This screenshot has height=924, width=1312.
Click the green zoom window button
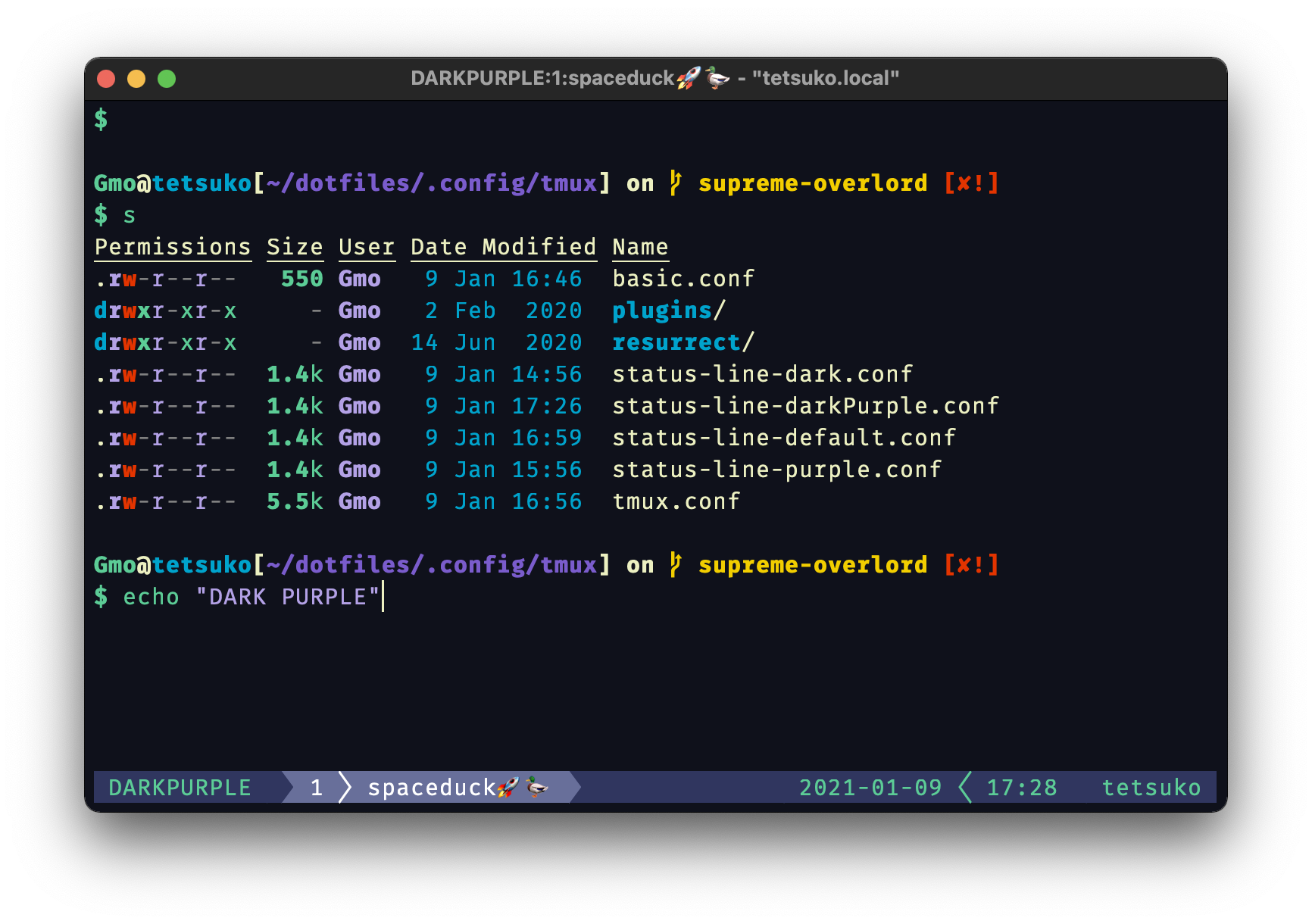167,79
